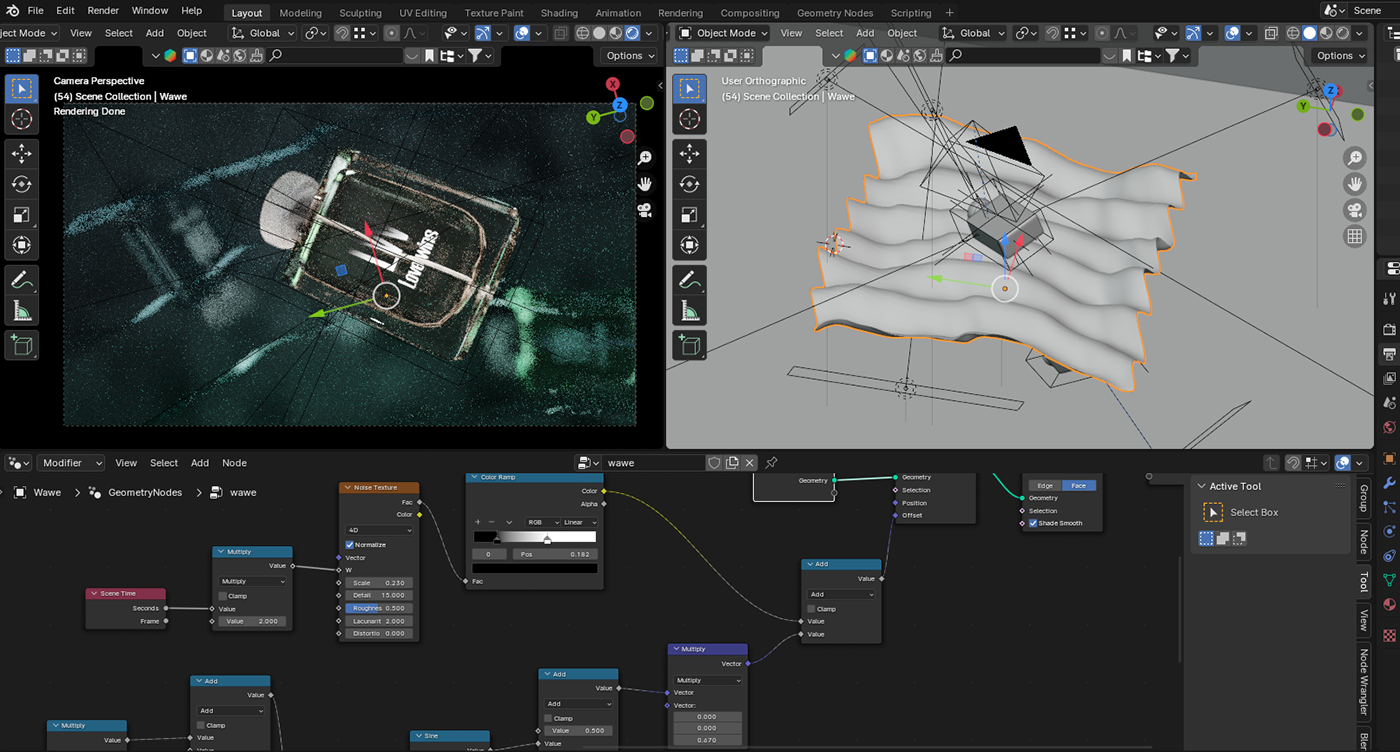Select the Measure tool in left viewport

click(x=21, y=312)
